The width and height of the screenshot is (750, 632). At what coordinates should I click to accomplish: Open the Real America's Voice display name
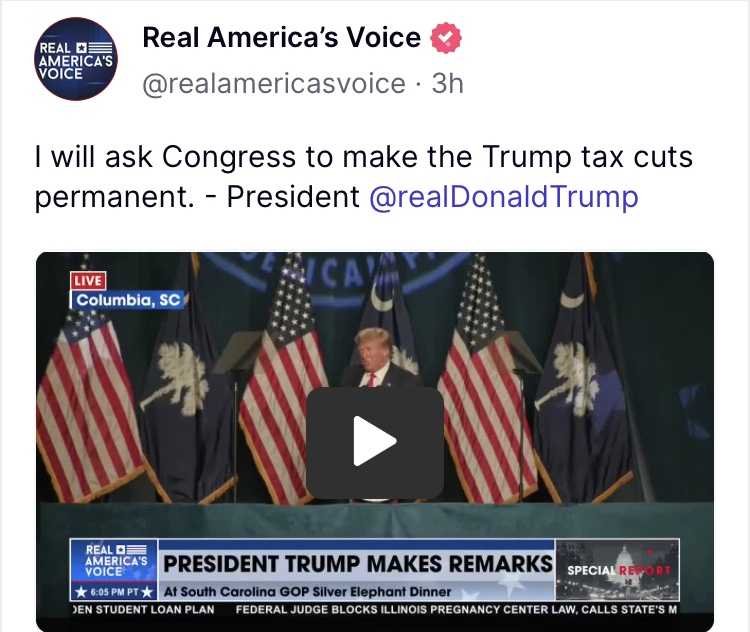point(281,37)
